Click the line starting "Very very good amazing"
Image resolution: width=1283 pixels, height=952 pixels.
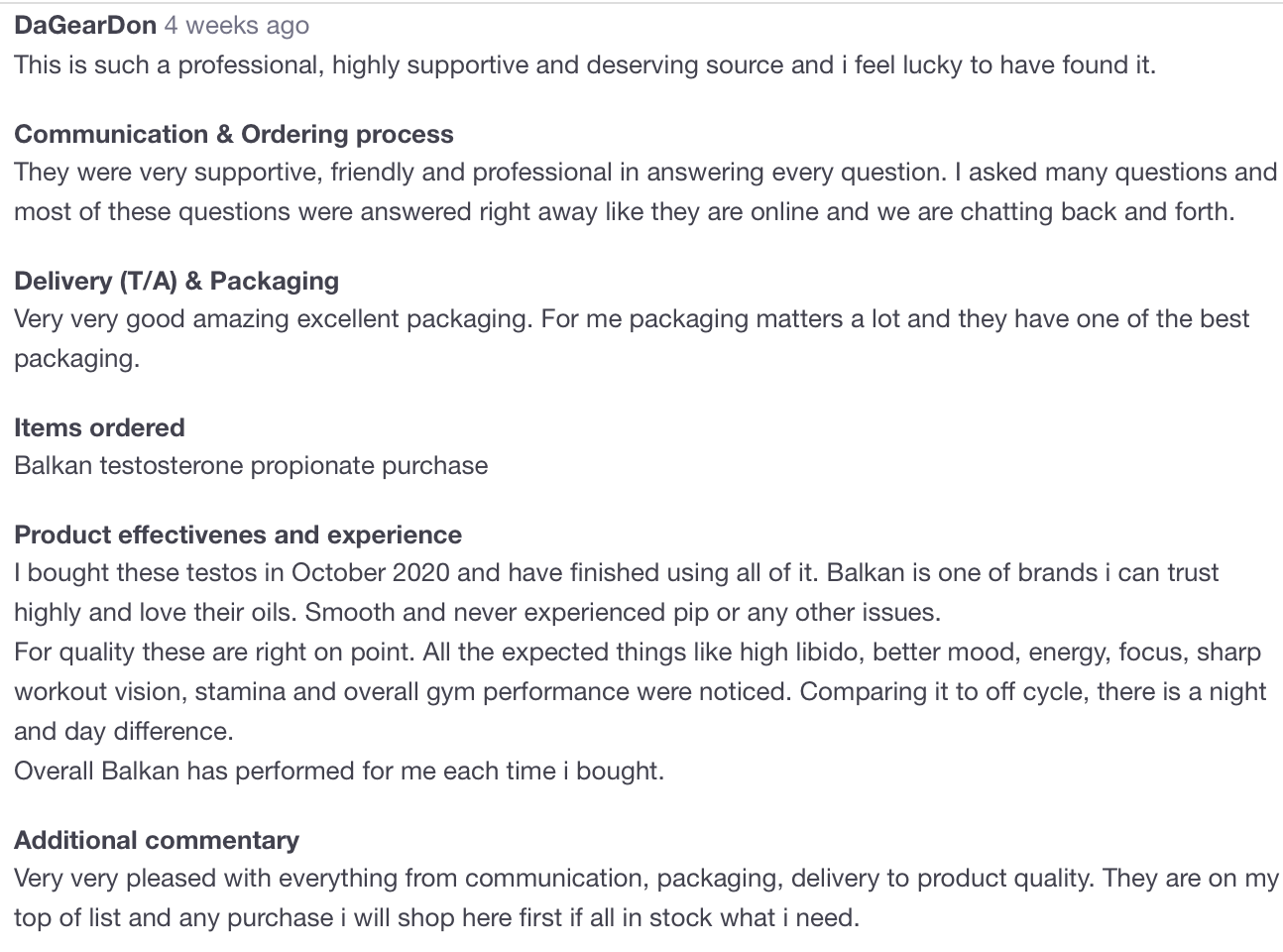[632, 319]
